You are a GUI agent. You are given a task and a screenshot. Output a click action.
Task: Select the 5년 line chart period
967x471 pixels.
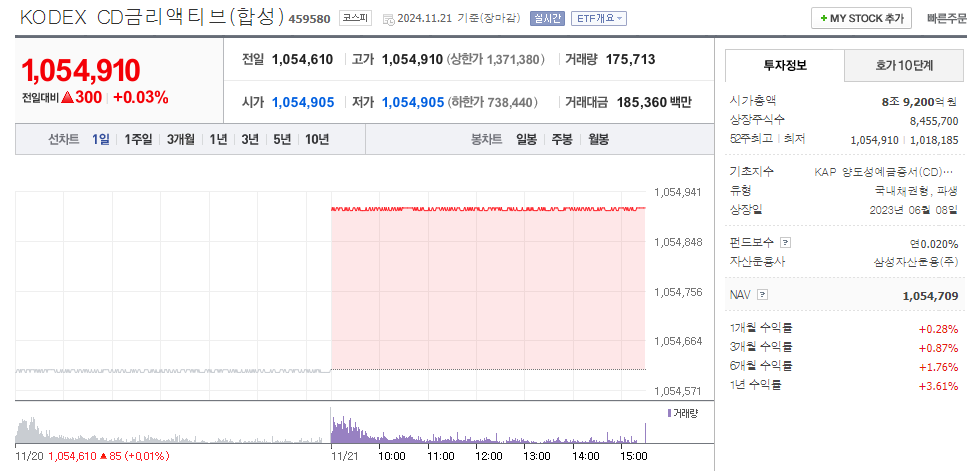[x=282, y=139]
